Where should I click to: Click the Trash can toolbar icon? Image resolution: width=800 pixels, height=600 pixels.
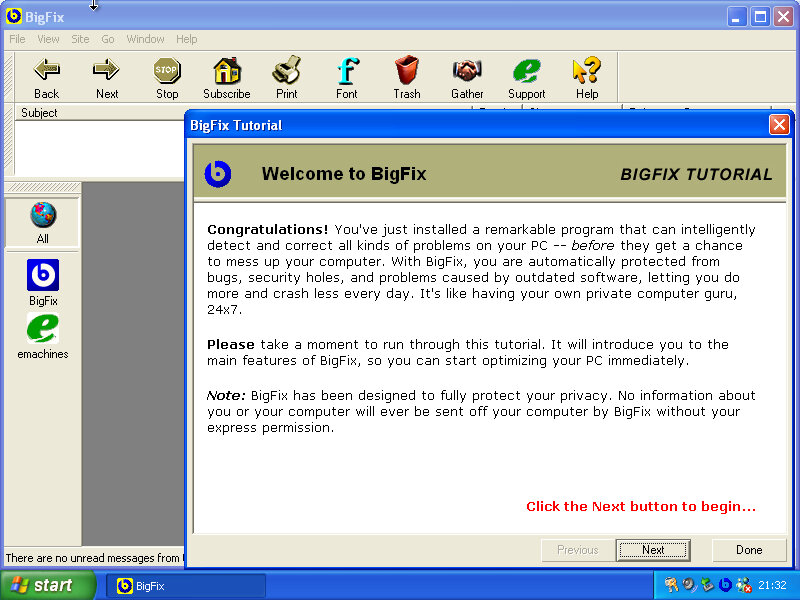tap(407, 71)
